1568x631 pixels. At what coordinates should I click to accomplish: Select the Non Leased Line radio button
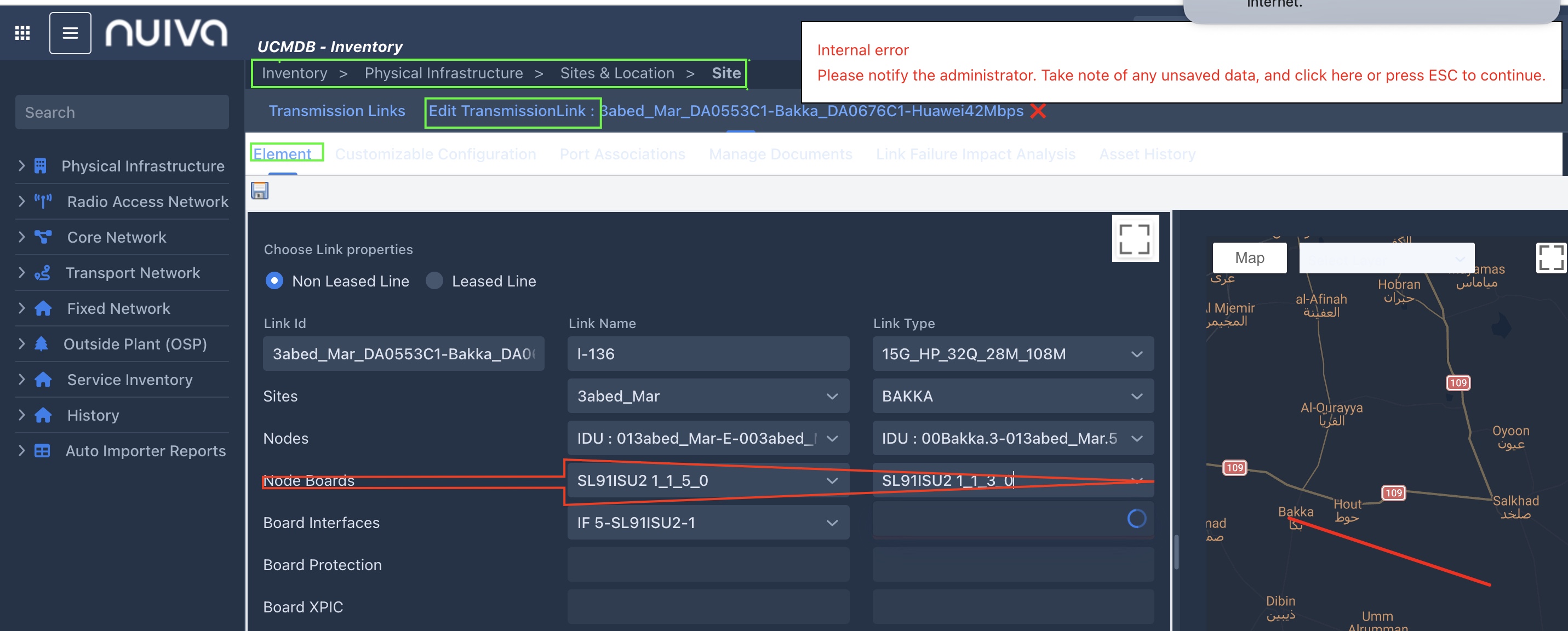pos(274,280)
